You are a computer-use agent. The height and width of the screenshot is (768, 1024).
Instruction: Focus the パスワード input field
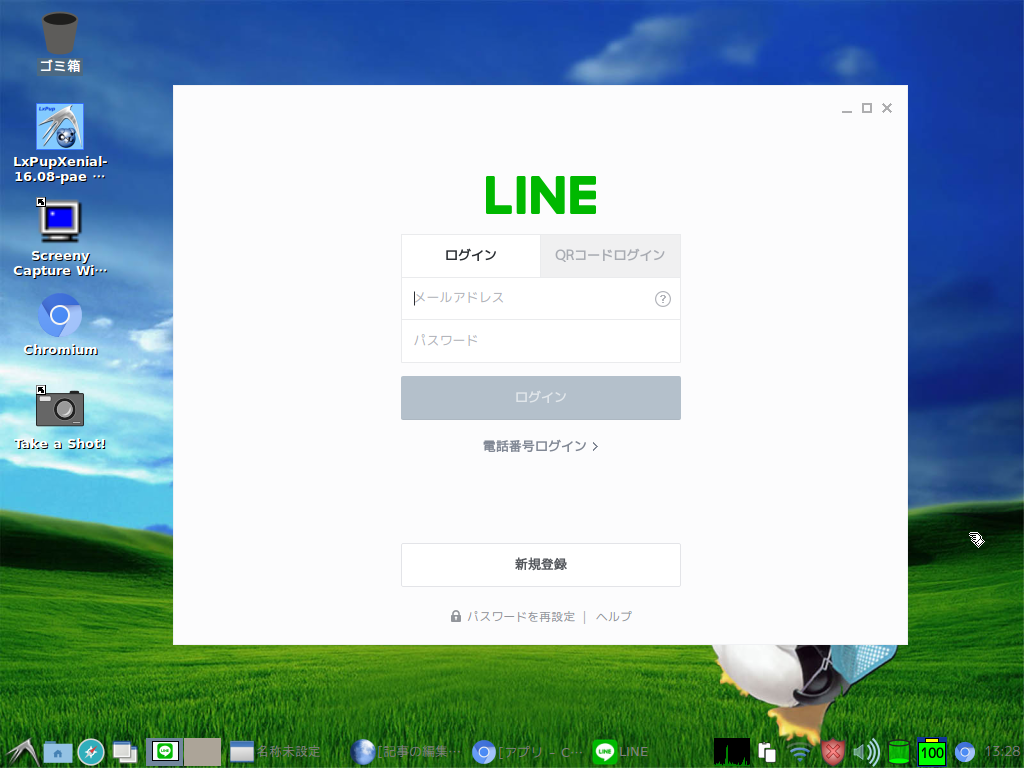pyautogui.click(x=541, y=341)
